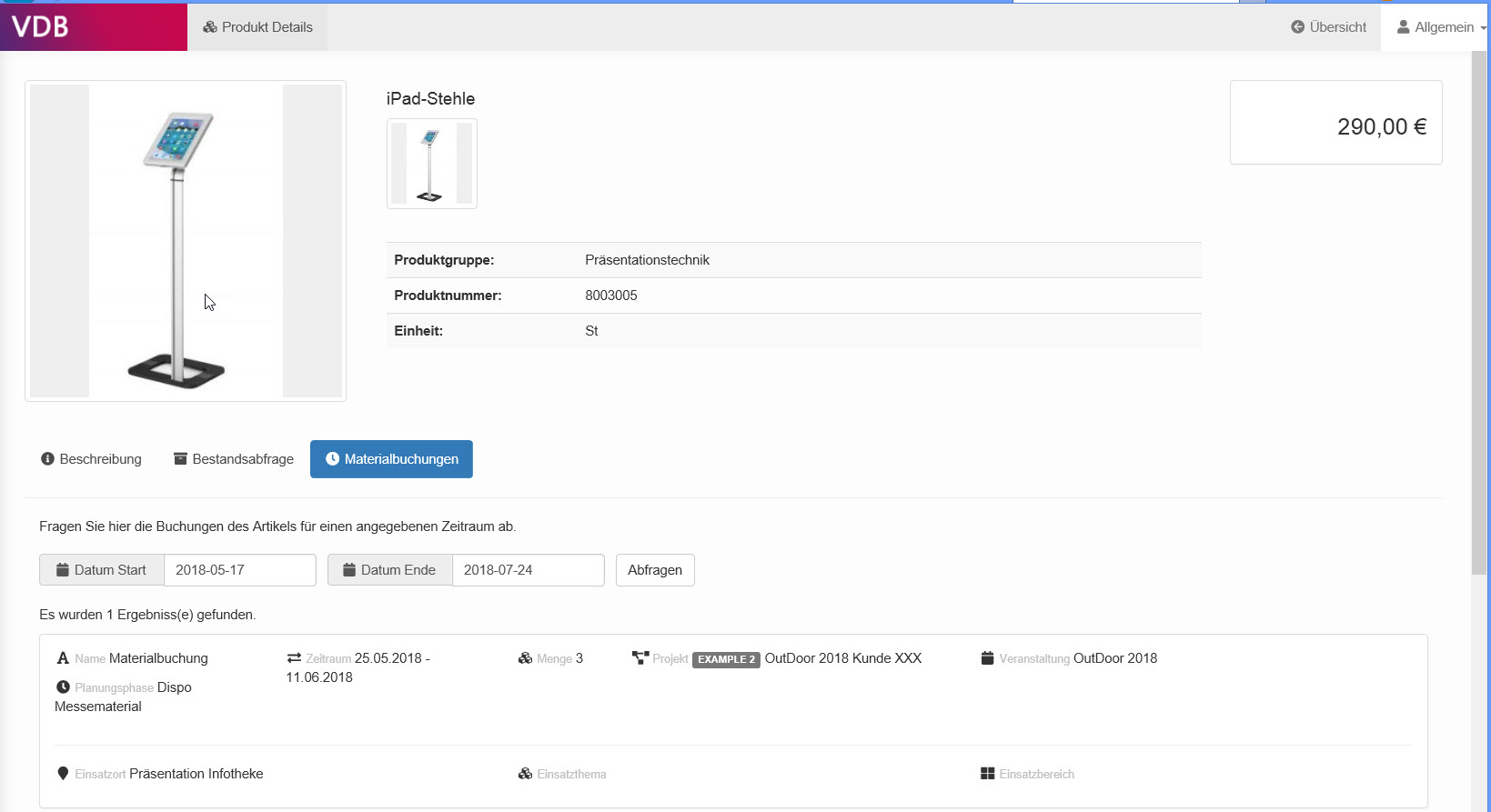Viewport: 1491px width, 812px height.
Task: Click the Produktnummer label
Action: pos(448,296)
